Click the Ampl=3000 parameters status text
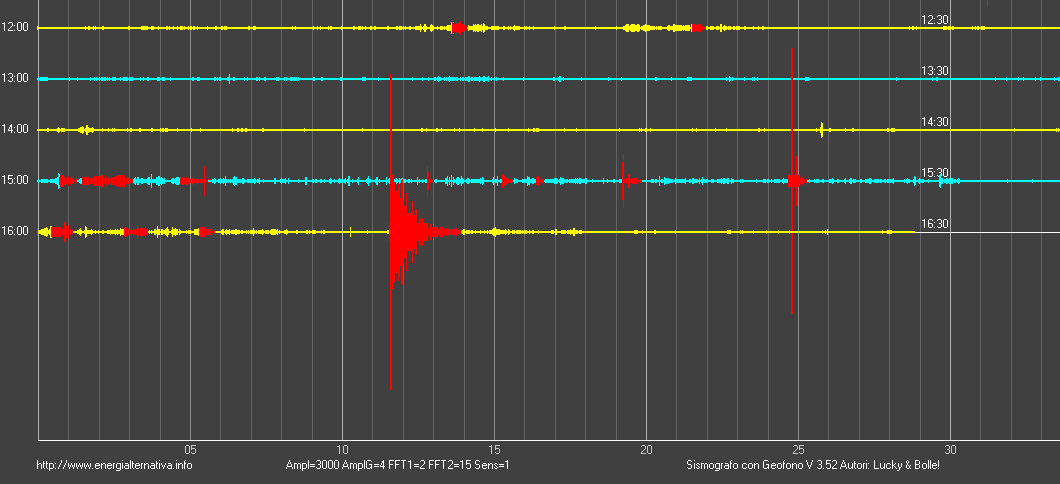The height and width of the screenshot is (484, 1060). click(398, 465)
